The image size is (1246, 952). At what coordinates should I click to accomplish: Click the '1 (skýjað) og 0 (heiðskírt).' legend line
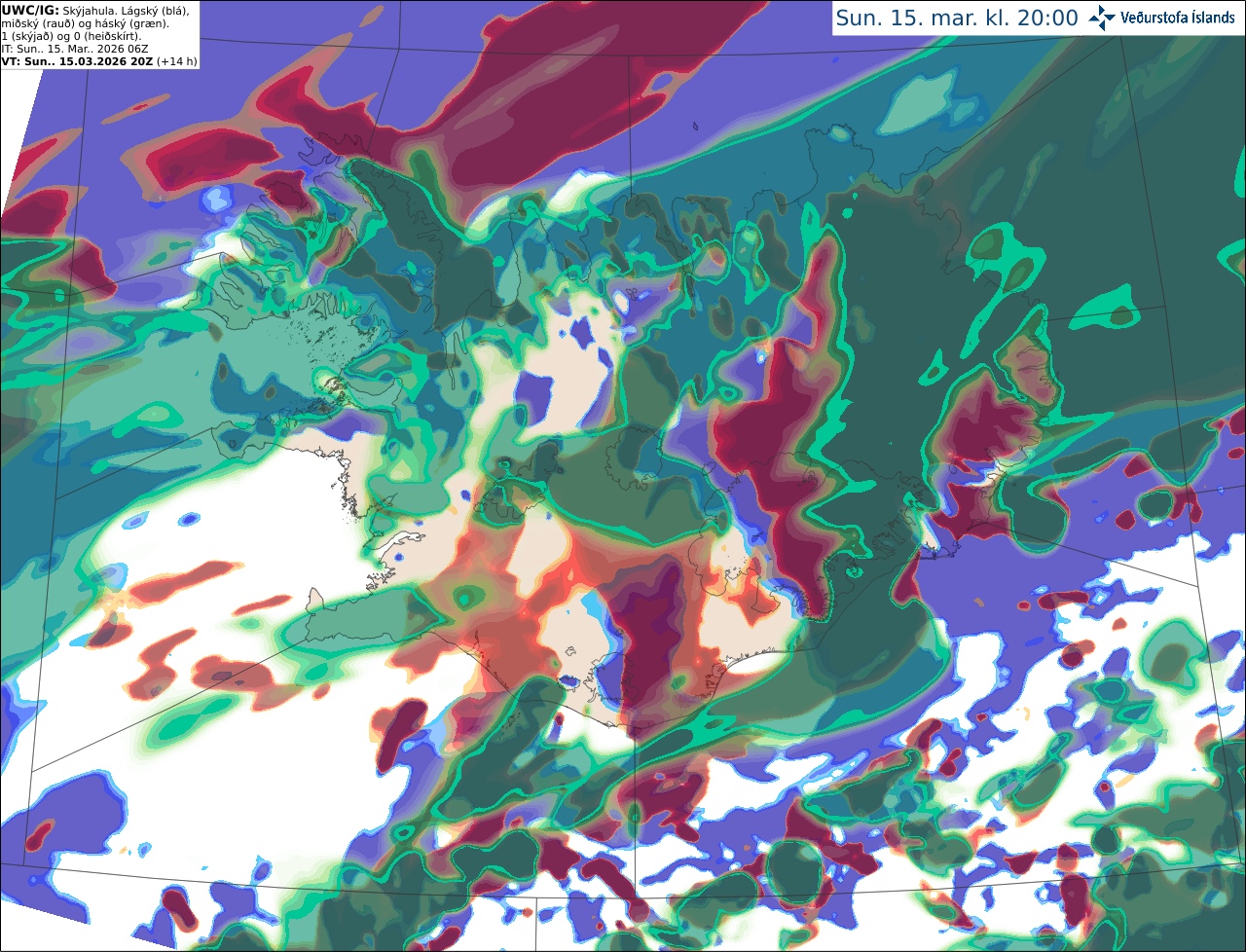(71, 36)
